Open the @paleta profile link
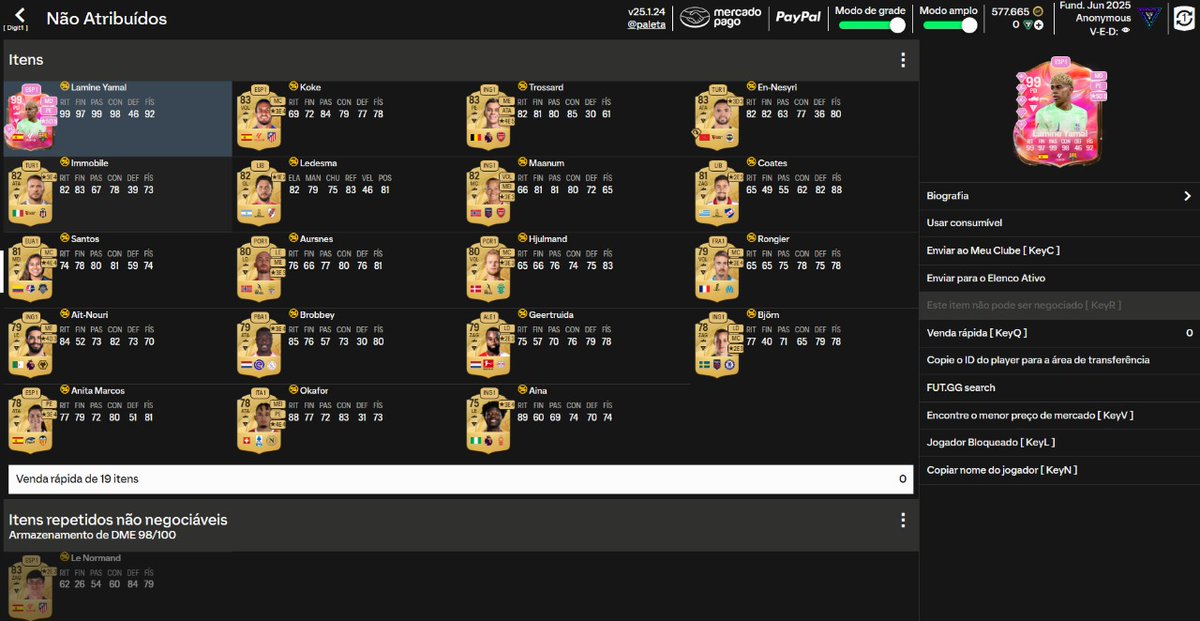1200x621 pixels. coord(647,24)
